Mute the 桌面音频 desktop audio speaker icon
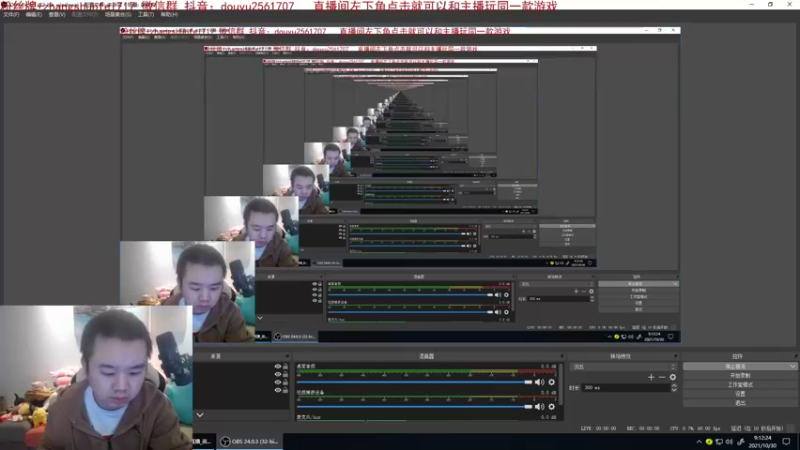 click(x=539, y=382)
